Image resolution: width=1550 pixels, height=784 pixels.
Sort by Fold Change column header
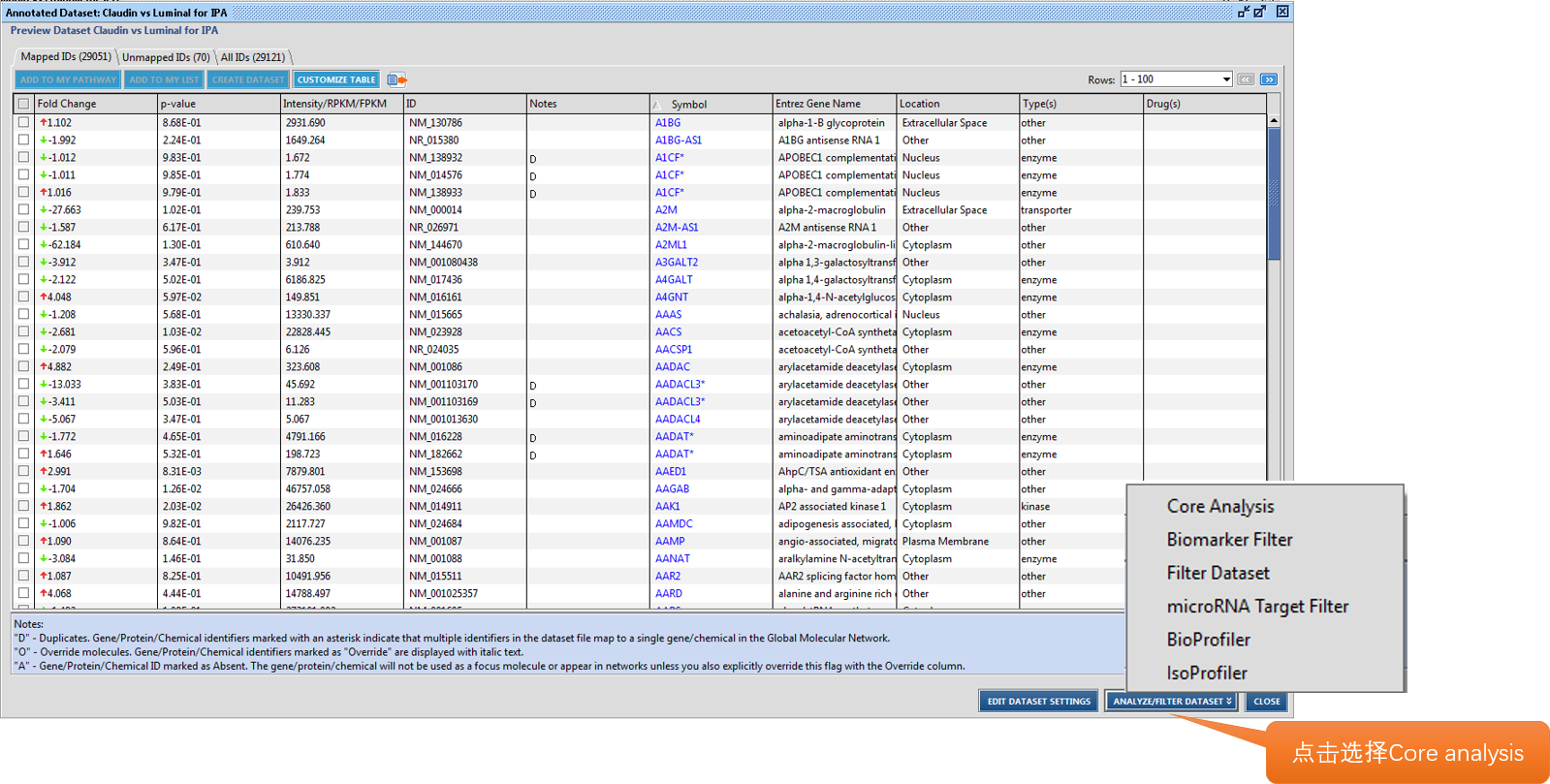95,104
